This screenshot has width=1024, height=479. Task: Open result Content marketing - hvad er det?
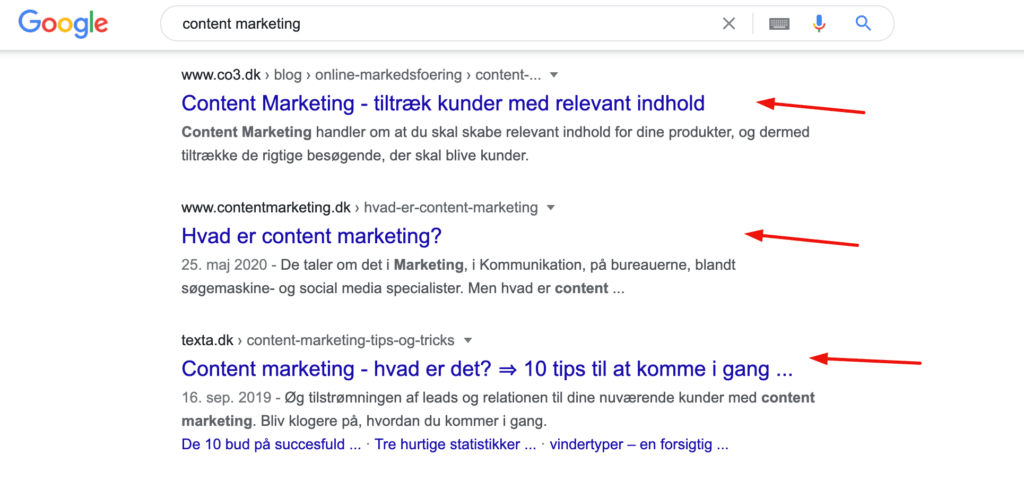[x=487, y=369]
